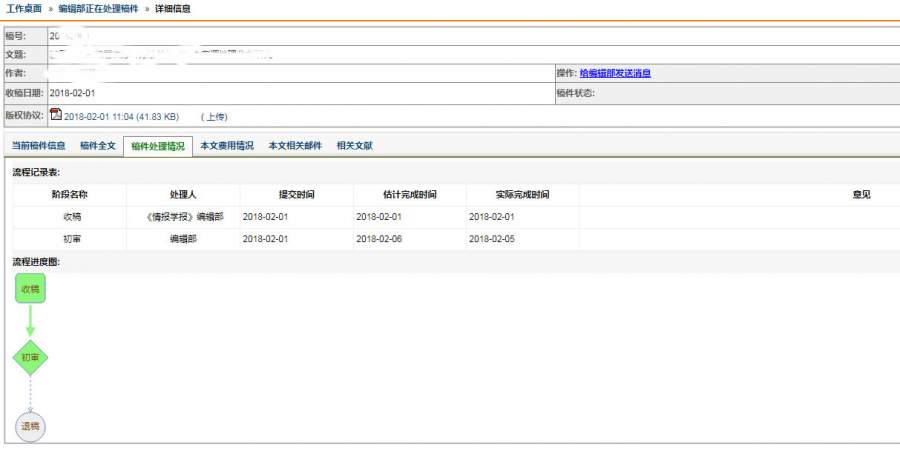This screenshot has width=900, height=462.
Task: Click actual completion date 2018-02-05
Action: coord(492,239)
